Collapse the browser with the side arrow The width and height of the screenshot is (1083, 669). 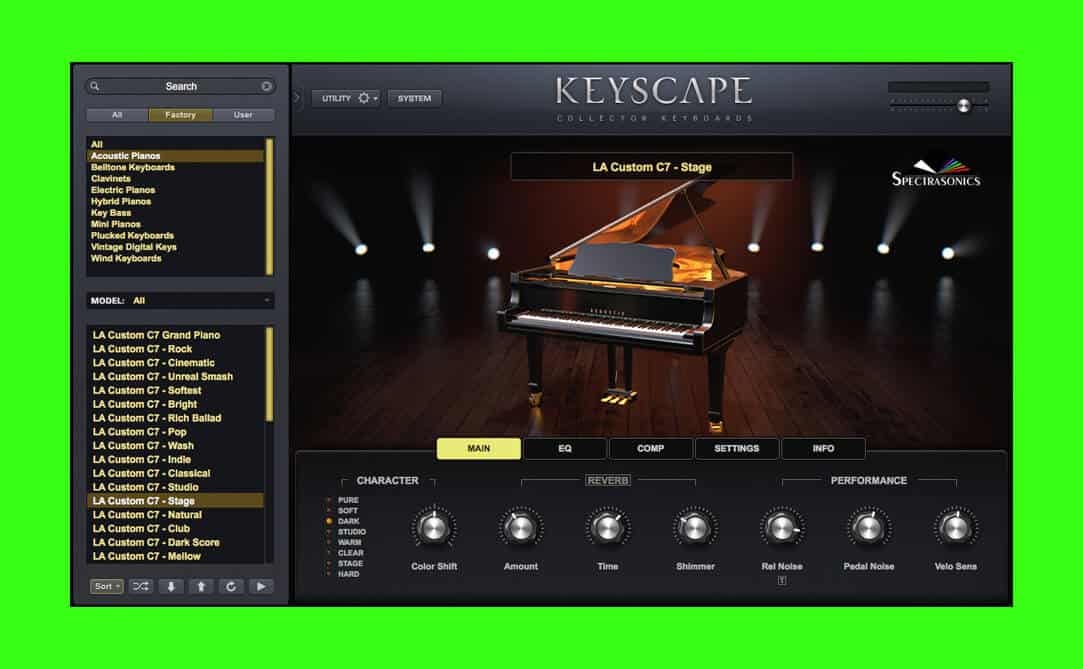click(297, 98)
